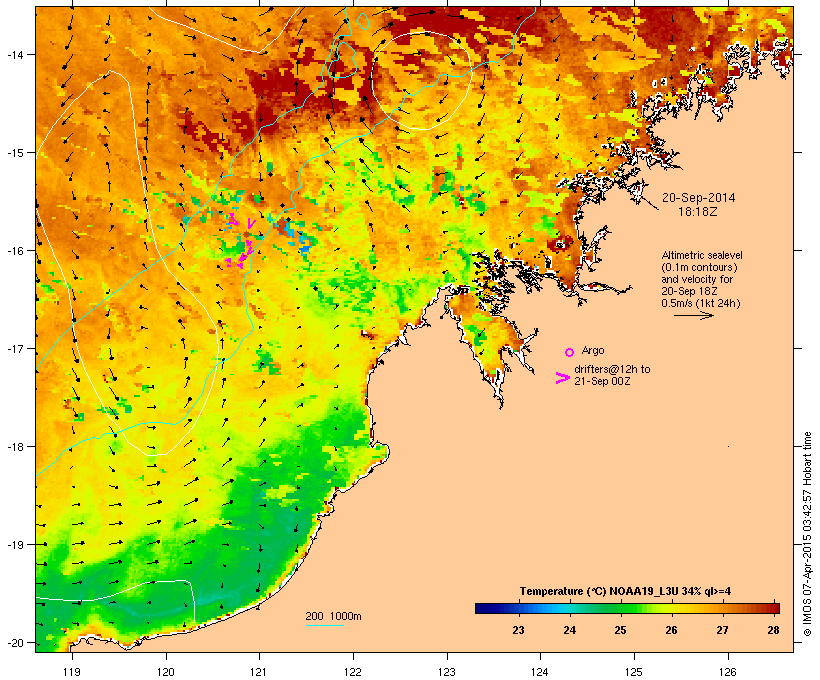820x680 pixels.
Task: Click the '20-Sep-2014' date label
Action: [x=698, y=198]
